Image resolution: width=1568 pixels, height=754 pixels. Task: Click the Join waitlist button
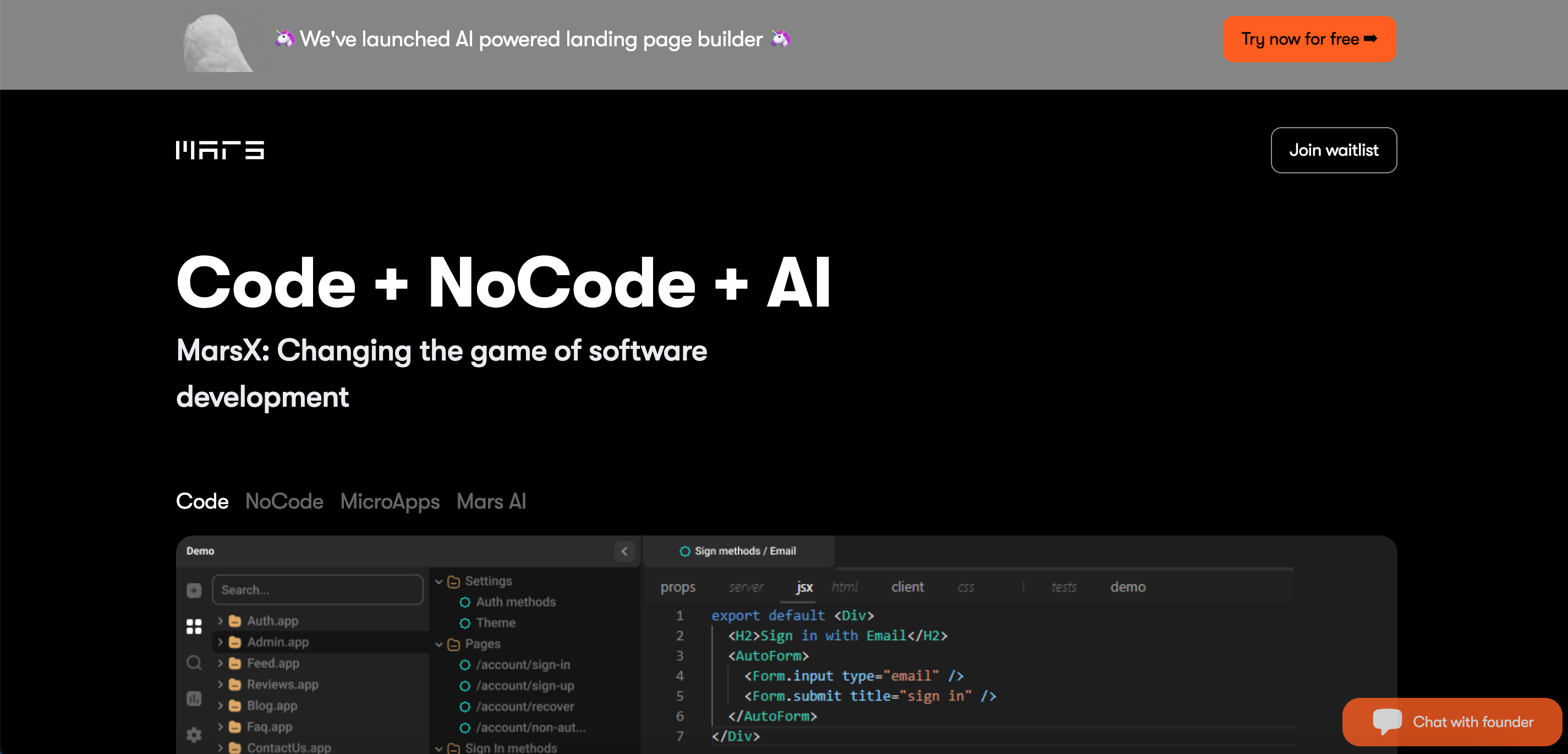point(1334,150)
